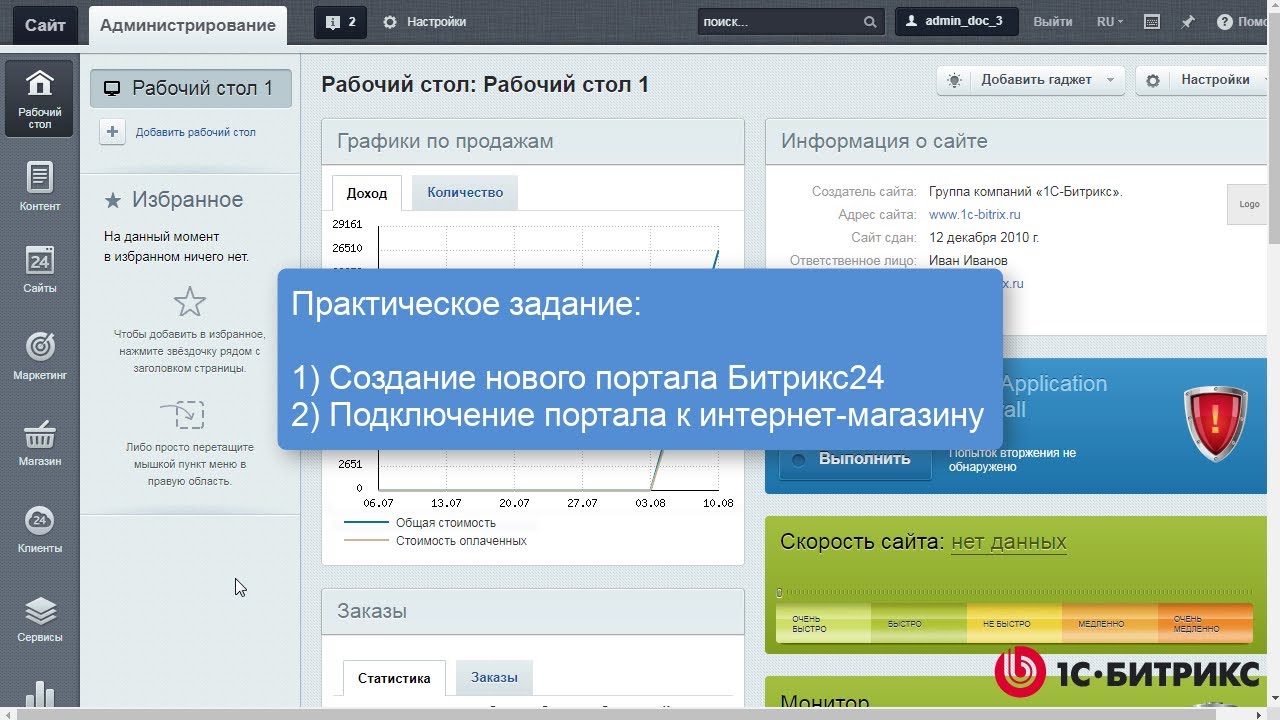
Task: Select the Статистика tab in Заказы
Action: [x=394, y=678]
